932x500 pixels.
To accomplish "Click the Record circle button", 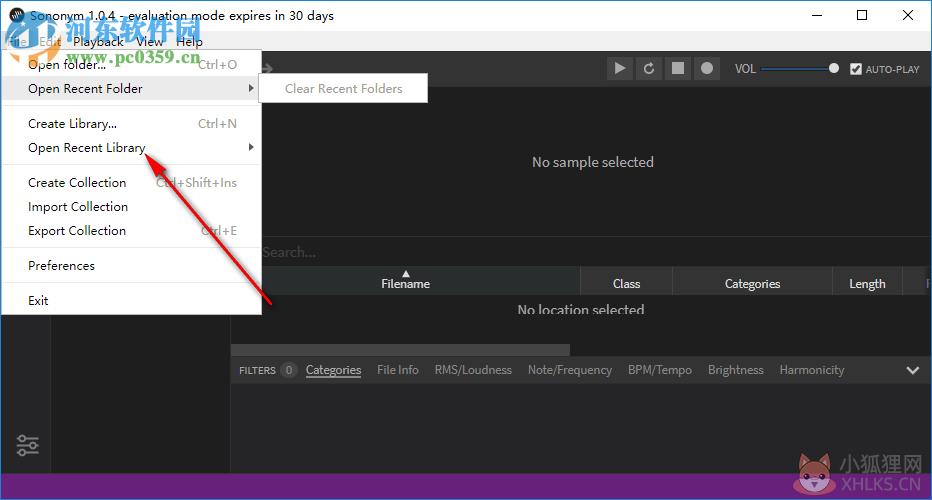I will tap(707, 68).
